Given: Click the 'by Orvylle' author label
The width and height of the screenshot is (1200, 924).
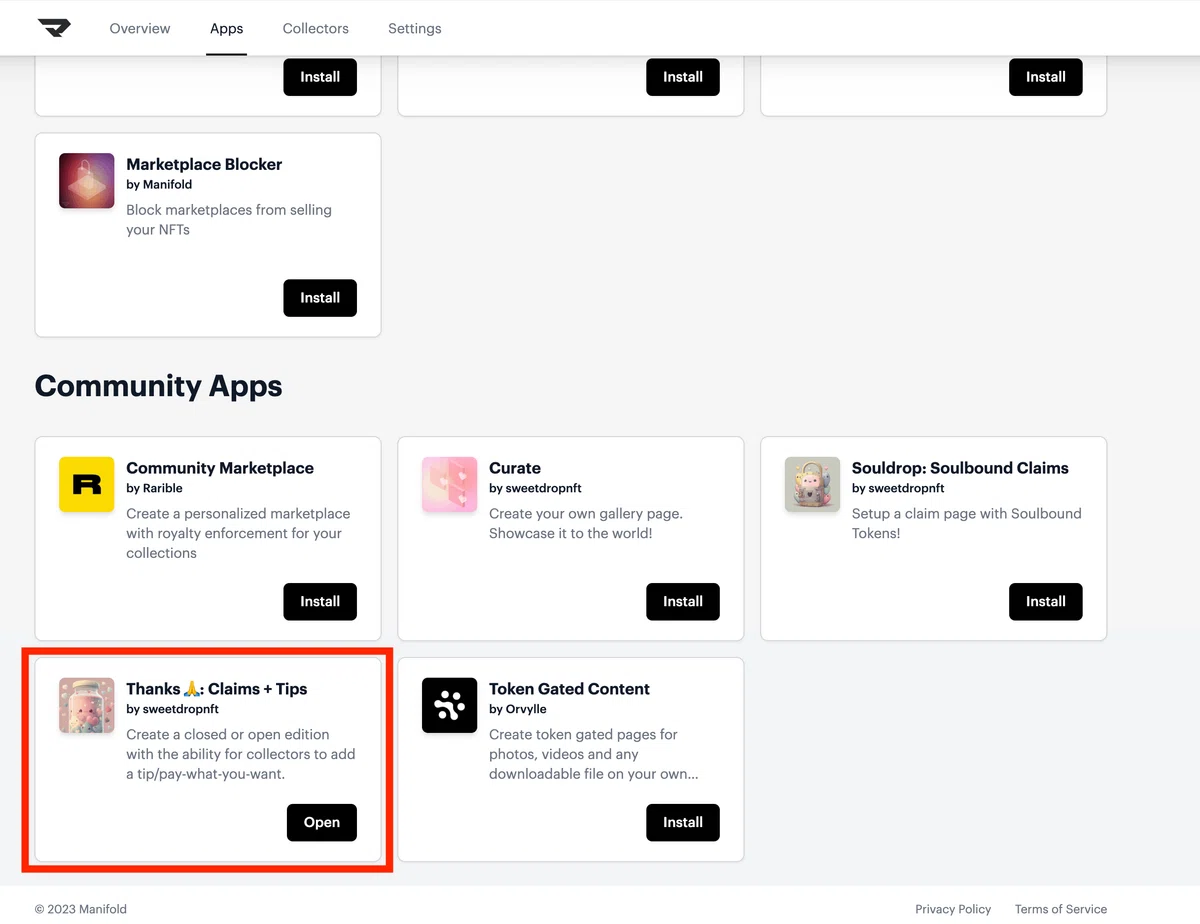Looking at the screenshot, I should pos(518,709).
